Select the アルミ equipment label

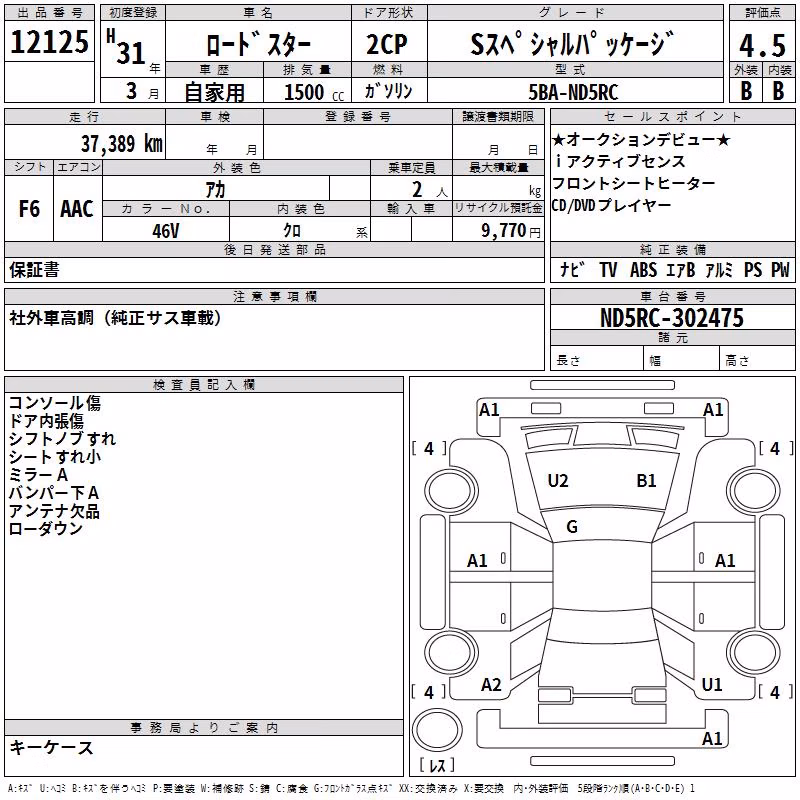coord(719,269)
